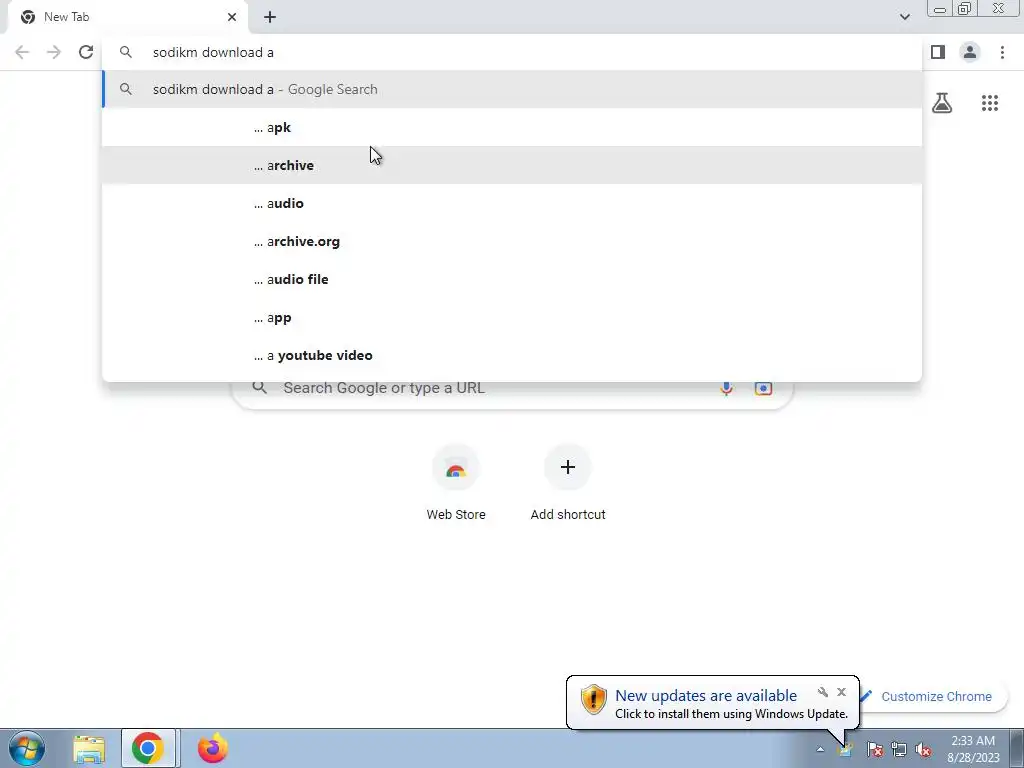
Task: Click the Chrome taskbar icon
Action: tap(148, 749)
